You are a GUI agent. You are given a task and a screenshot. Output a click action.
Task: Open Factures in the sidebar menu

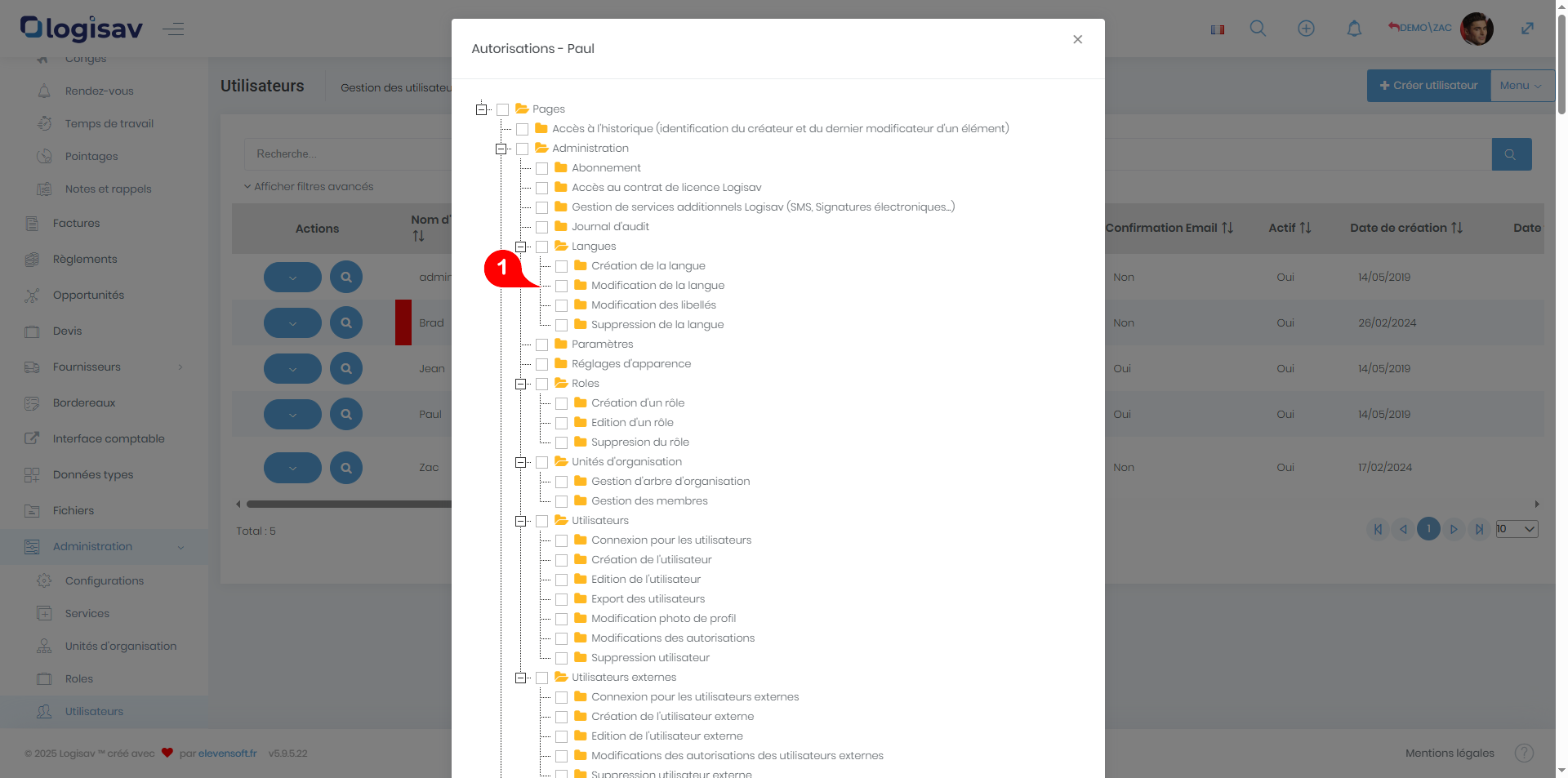point(76,223)
